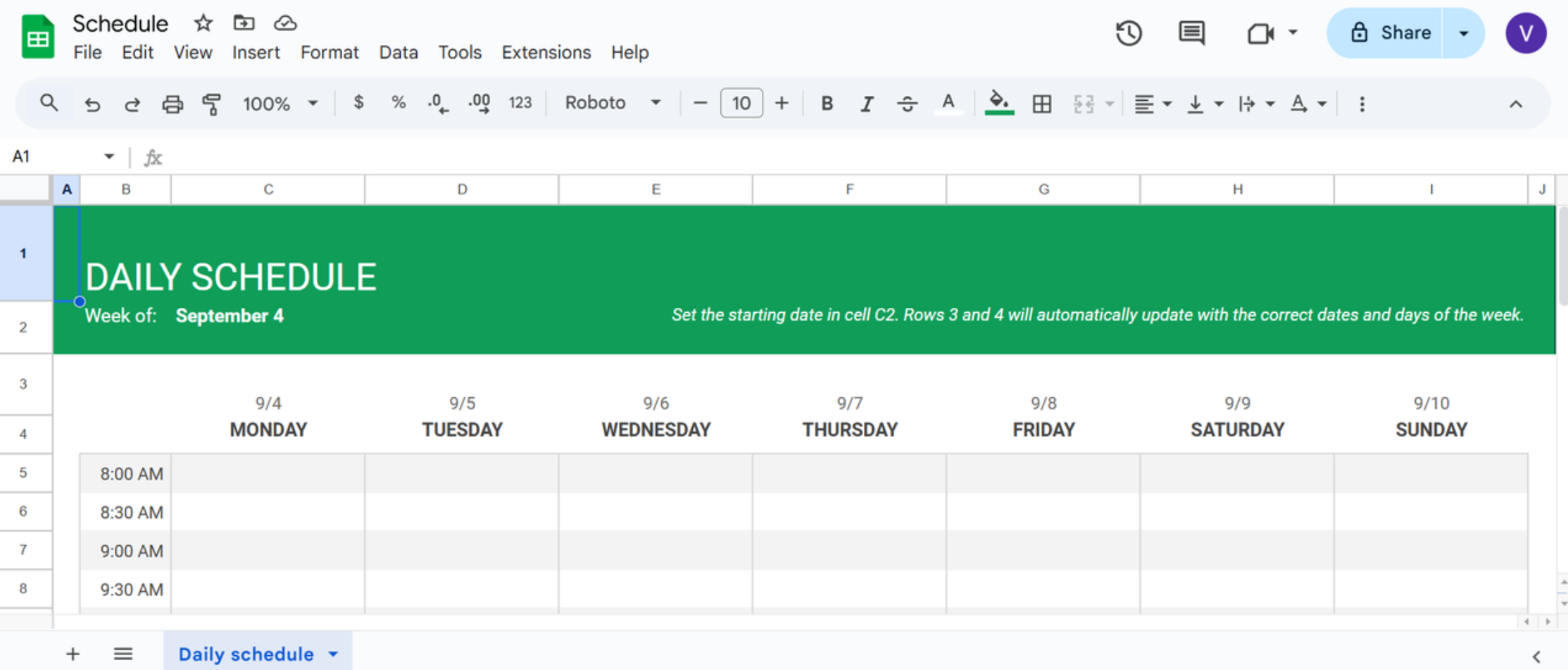Open the Format menu
The width and height of the screenshot is (1568, 670).
tap(329, 52)
